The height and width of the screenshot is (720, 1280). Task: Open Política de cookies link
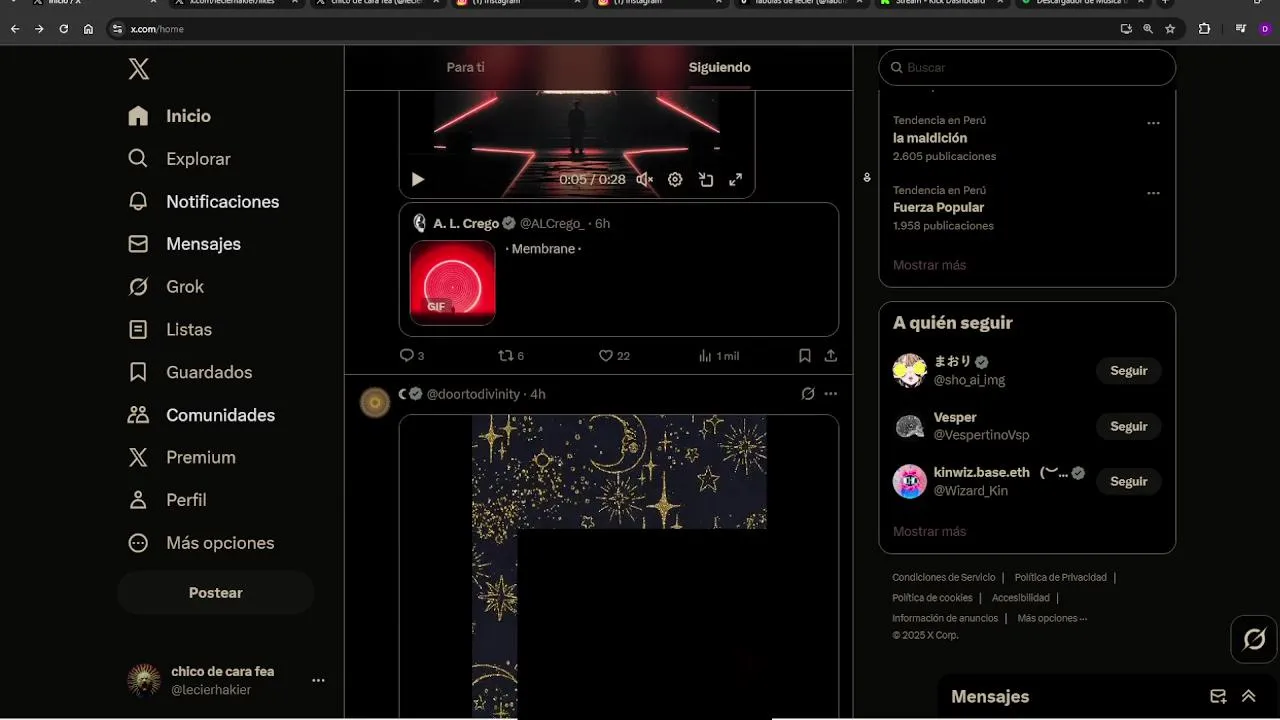coord(932,598)
